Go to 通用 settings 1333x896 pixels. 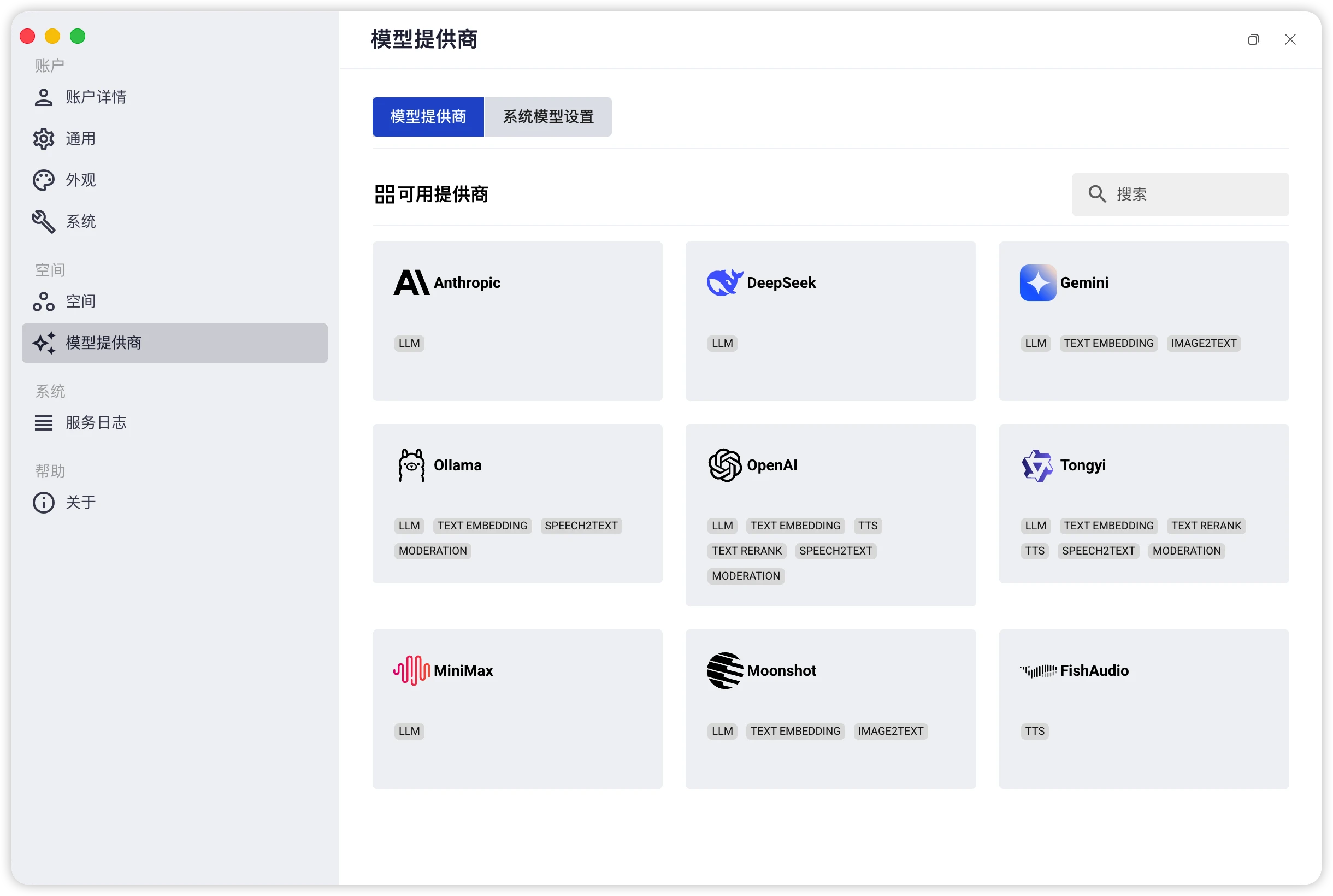(175, 139)
